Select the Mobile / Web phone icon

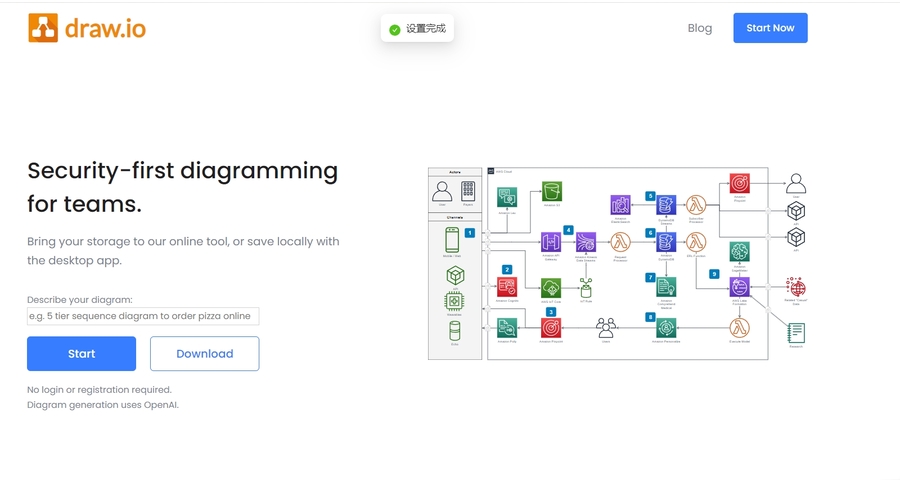(452, 240)
